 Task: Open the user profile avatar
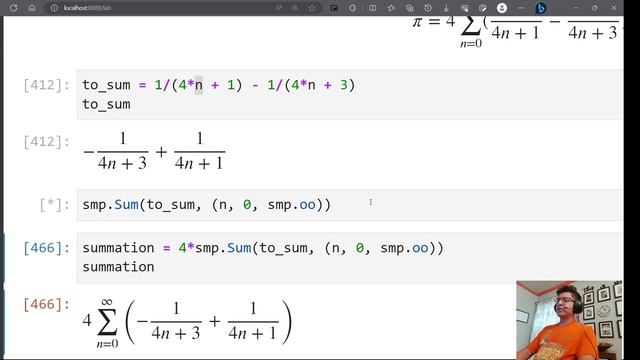click(502, 8)
